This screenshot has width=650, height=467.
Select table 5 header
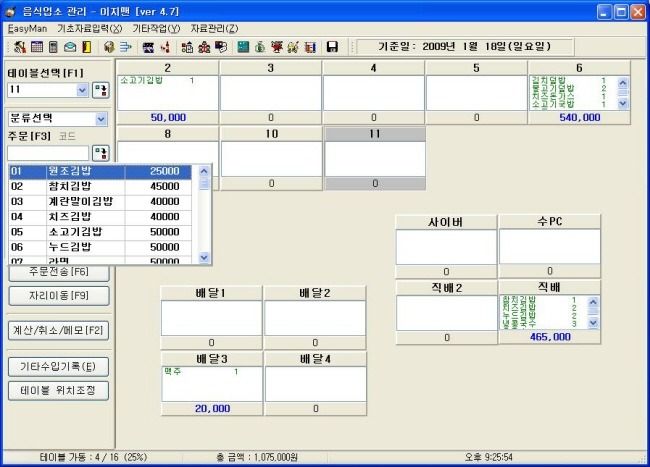[476, 68]
